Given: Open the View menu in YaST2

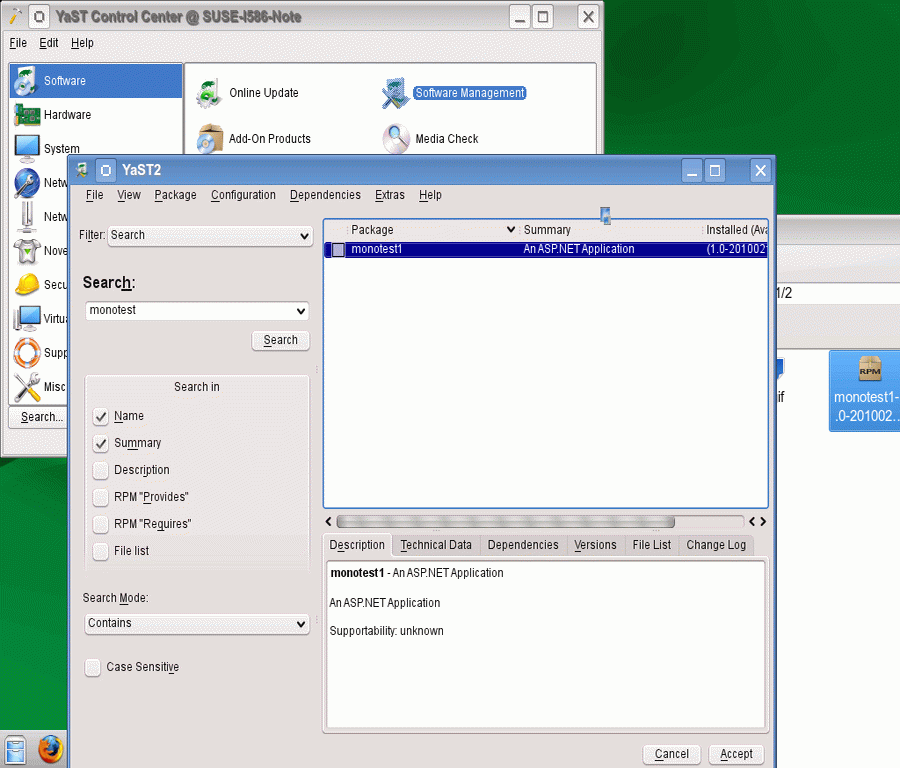Looking at the screenshot, I should point(129,195).
